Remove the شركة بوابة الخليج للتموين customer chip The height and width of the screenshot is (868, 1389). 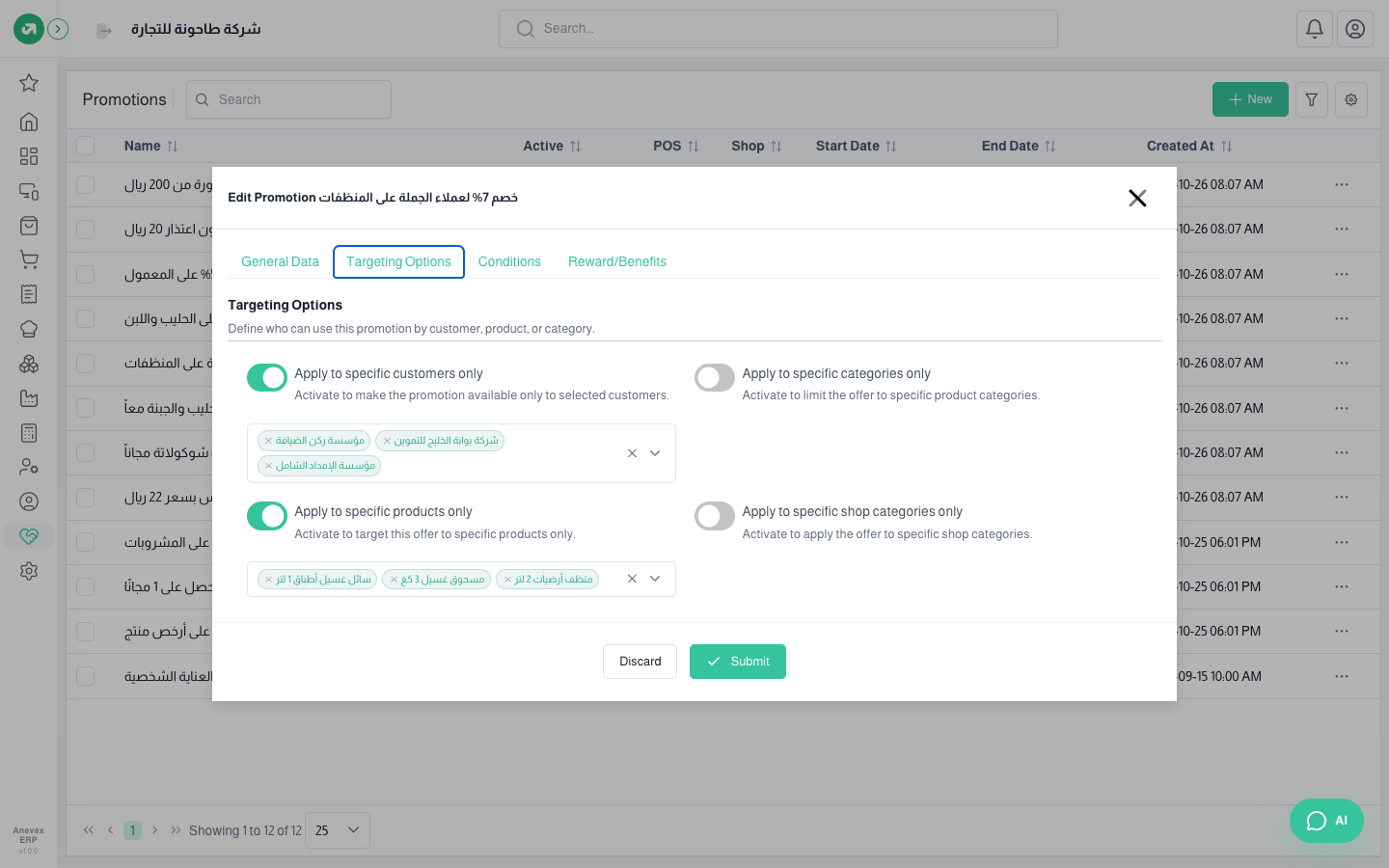pyautogui.click(x=387, y=441)
